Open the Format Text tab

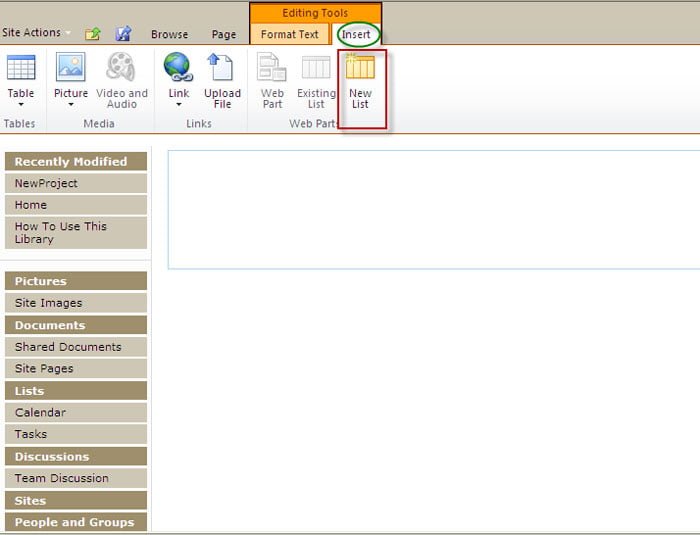(289, 34)
